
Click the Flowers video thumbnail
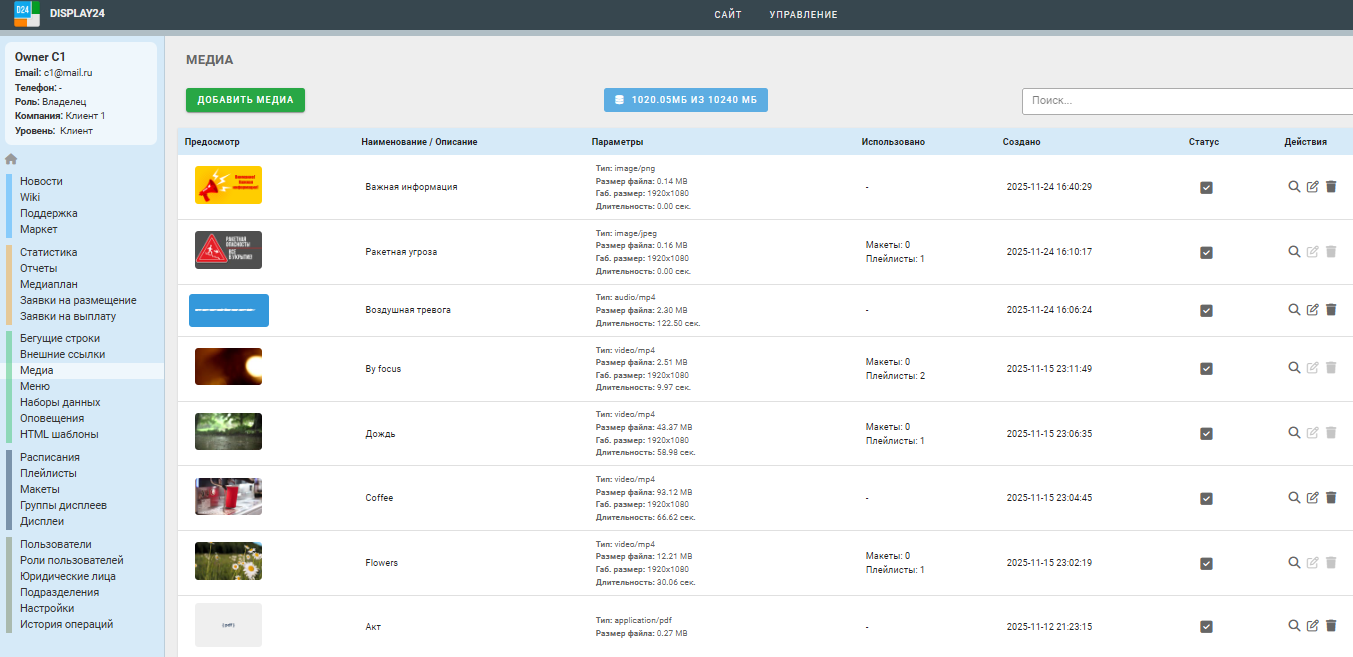pos(228,561)
